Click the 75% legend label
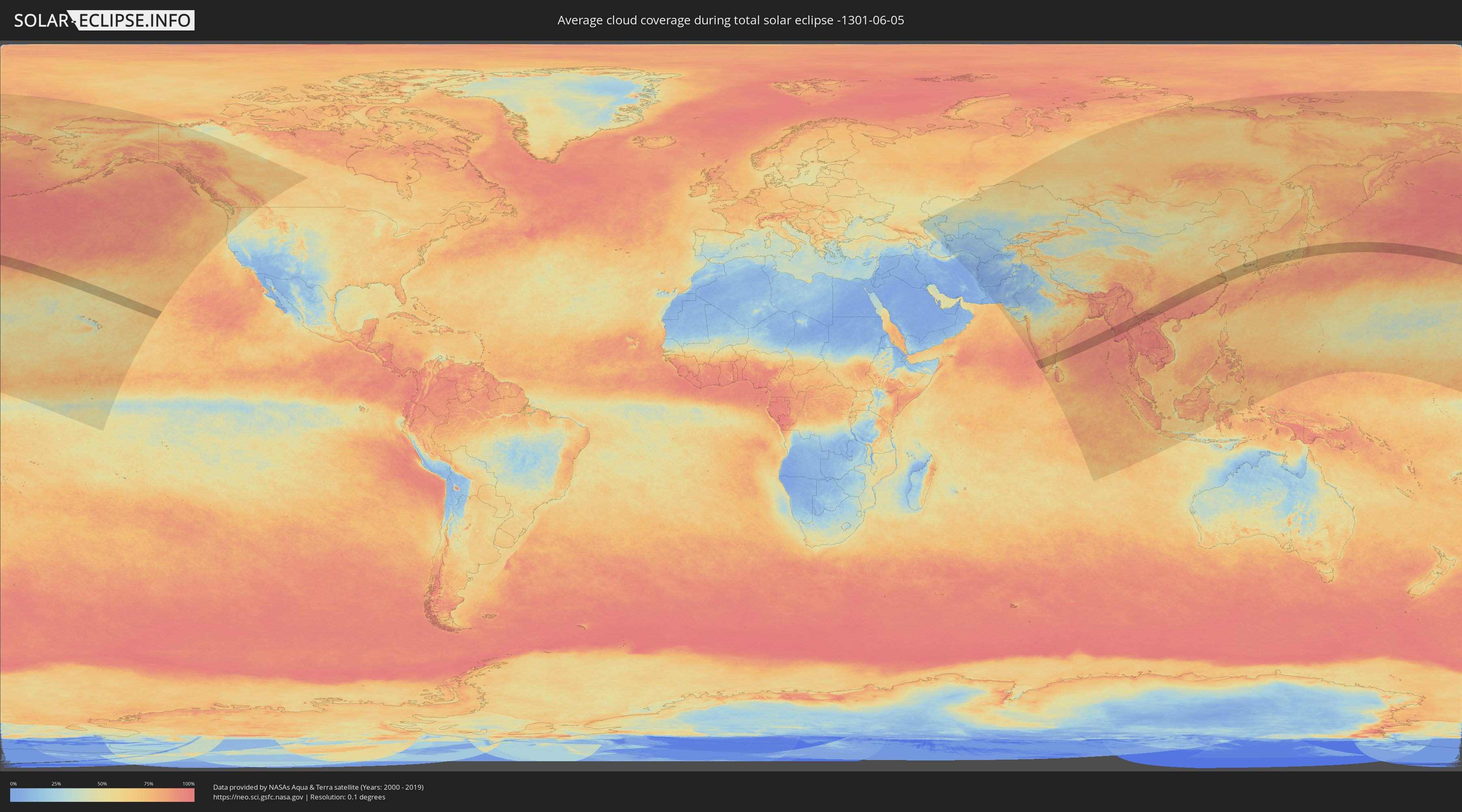The image size is (1462, 812). point(148,784)
